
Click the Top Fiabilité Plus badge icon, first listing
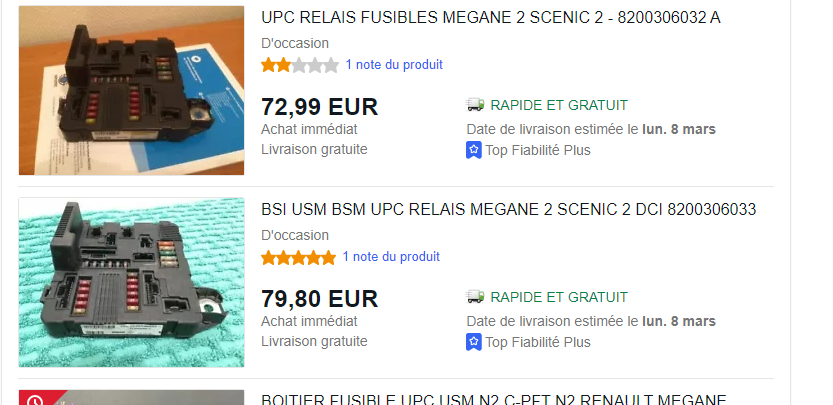tap(473, 150)
